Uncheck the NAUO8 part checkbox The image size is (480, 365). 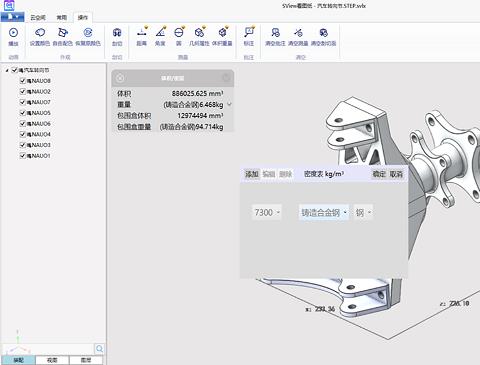pos(23,81)
